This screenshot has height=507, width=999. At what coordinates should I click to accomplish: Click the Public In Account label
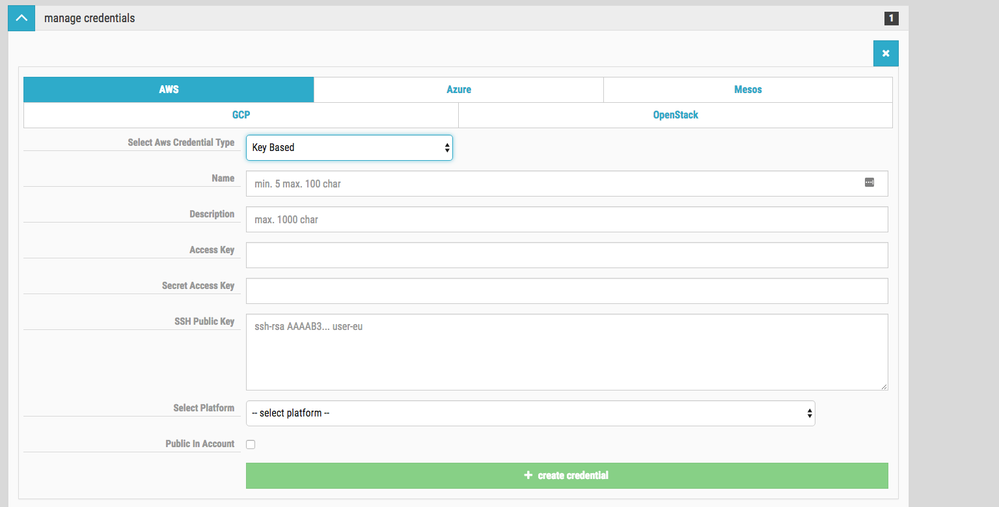coord(200,444)
